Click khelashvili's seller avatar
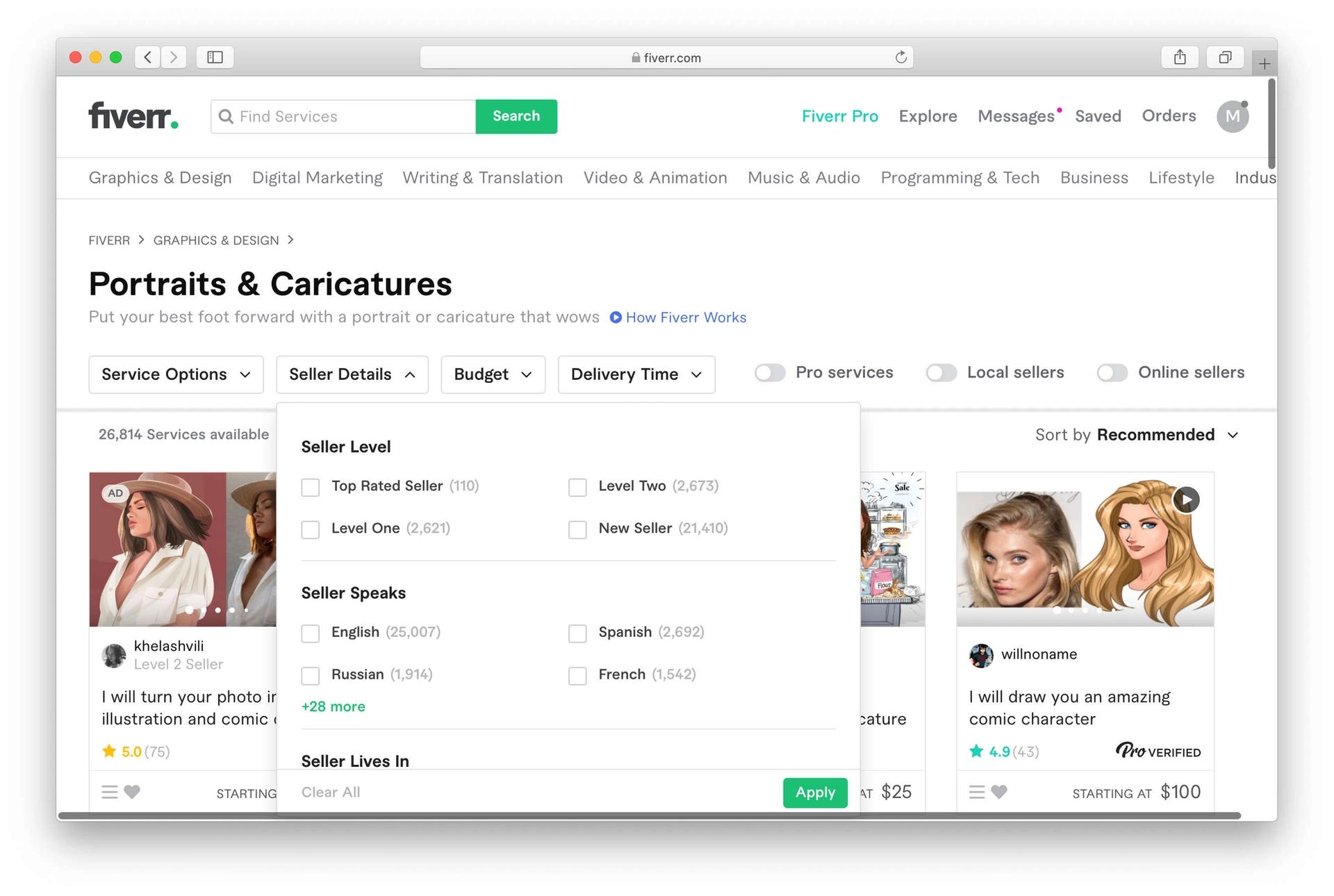The height and width of the screenshot is (896, 1334). [x=114, y=655]
